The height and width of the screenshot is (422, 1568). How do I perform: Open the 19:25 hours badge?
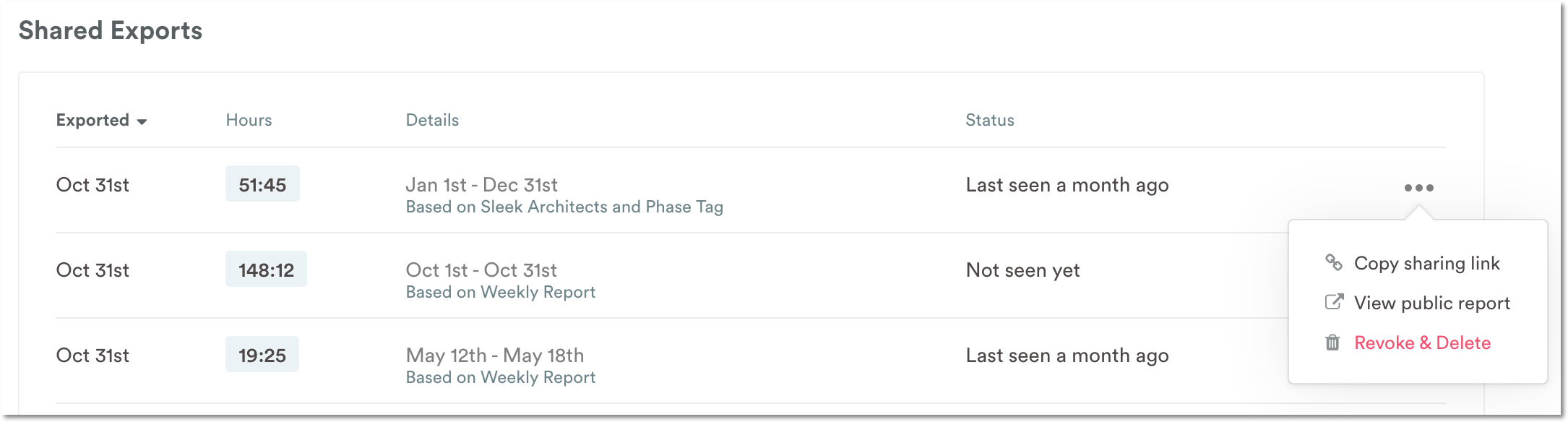262,355
